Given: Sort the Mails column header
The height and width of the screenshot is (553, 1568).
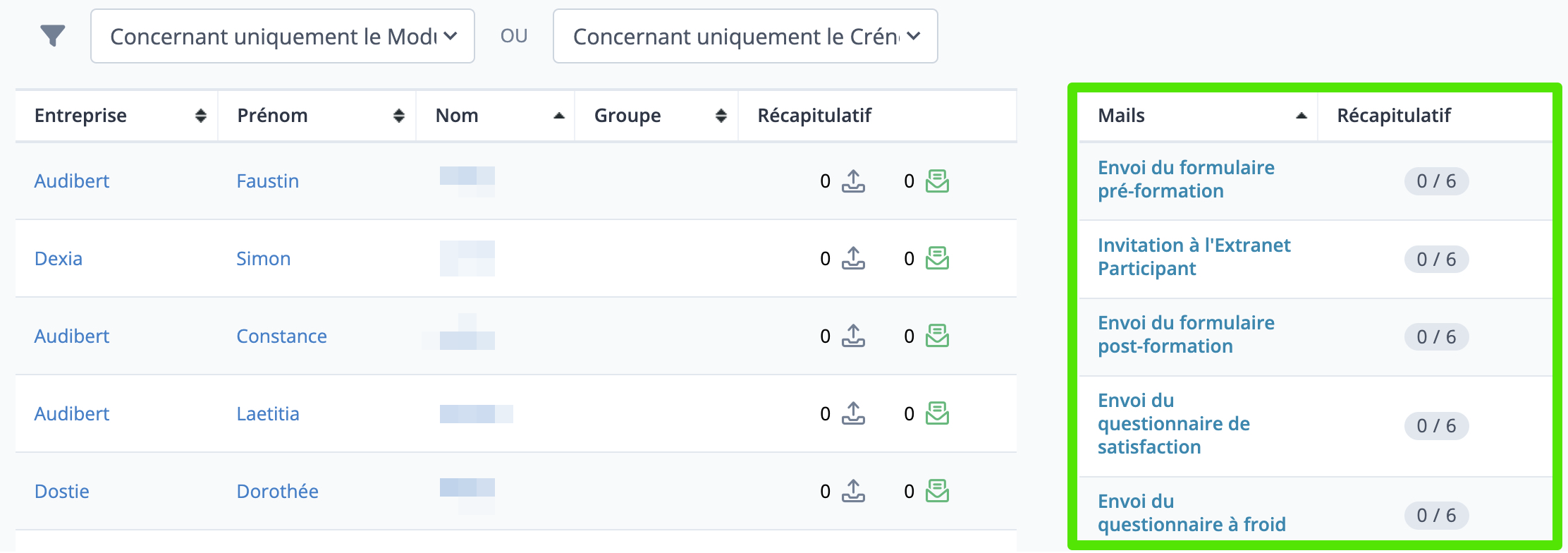Looking at the screenshot, I should pyautogui.click(x=1198, y=116).
